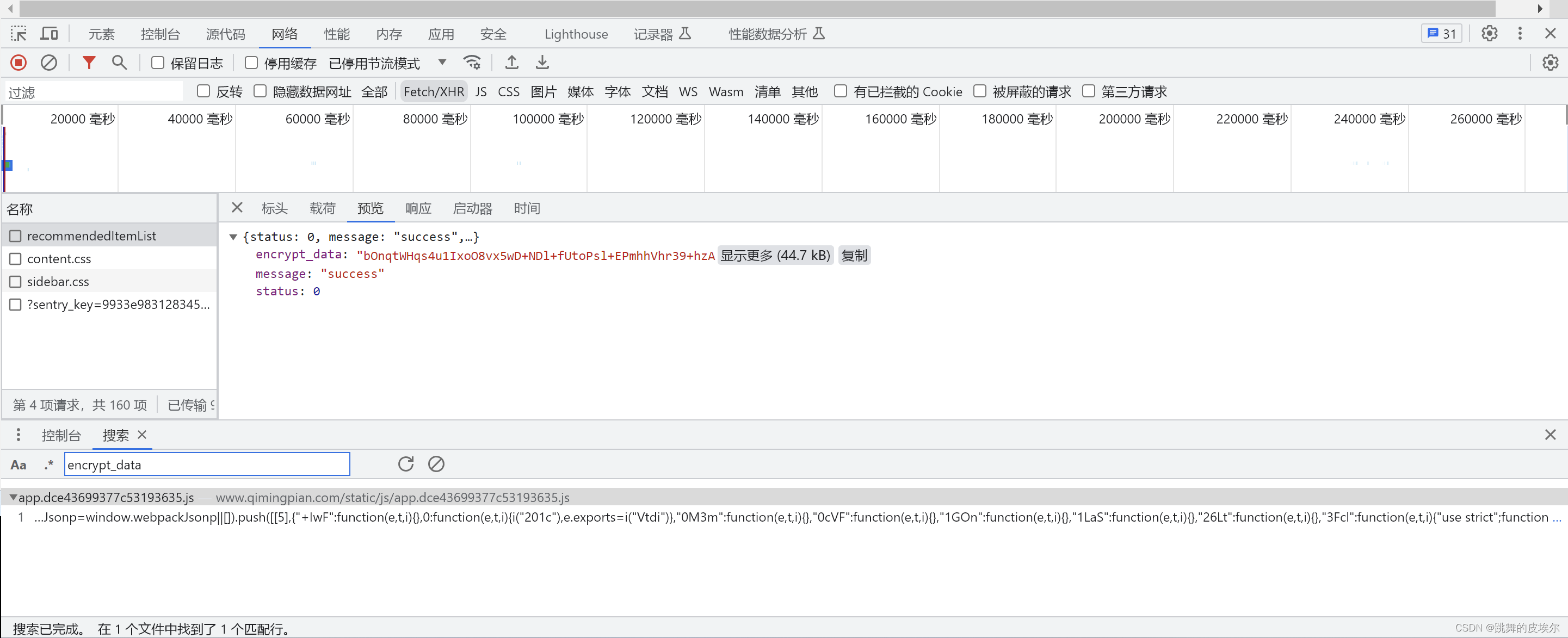
Task: Select content.css request row
Action: coord(109,259)
